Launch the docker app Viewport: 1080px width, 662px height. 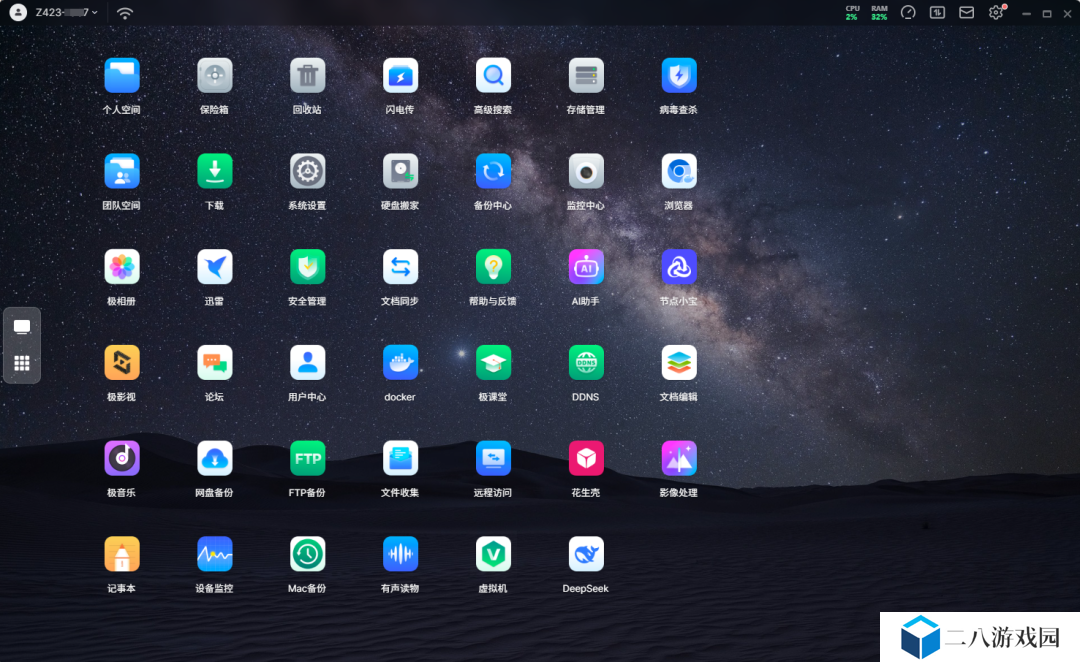pos(400,363)
